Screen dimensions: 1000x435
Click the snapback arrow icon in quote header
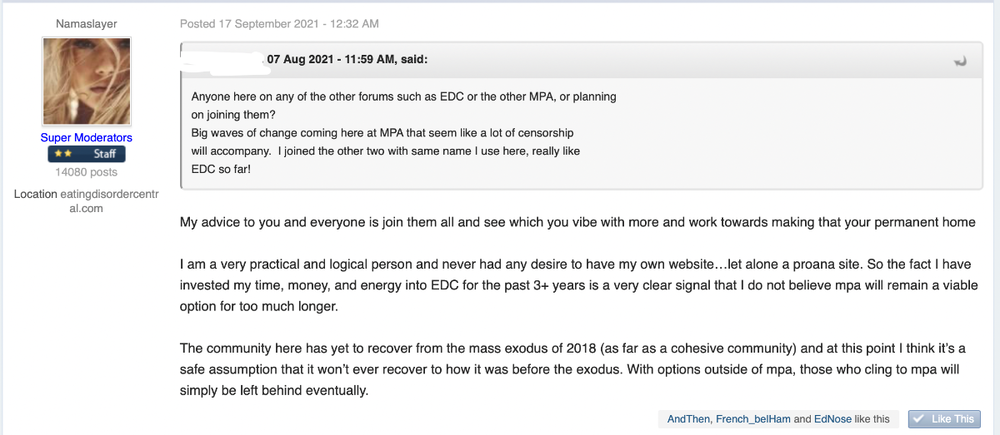pos(960,61)
